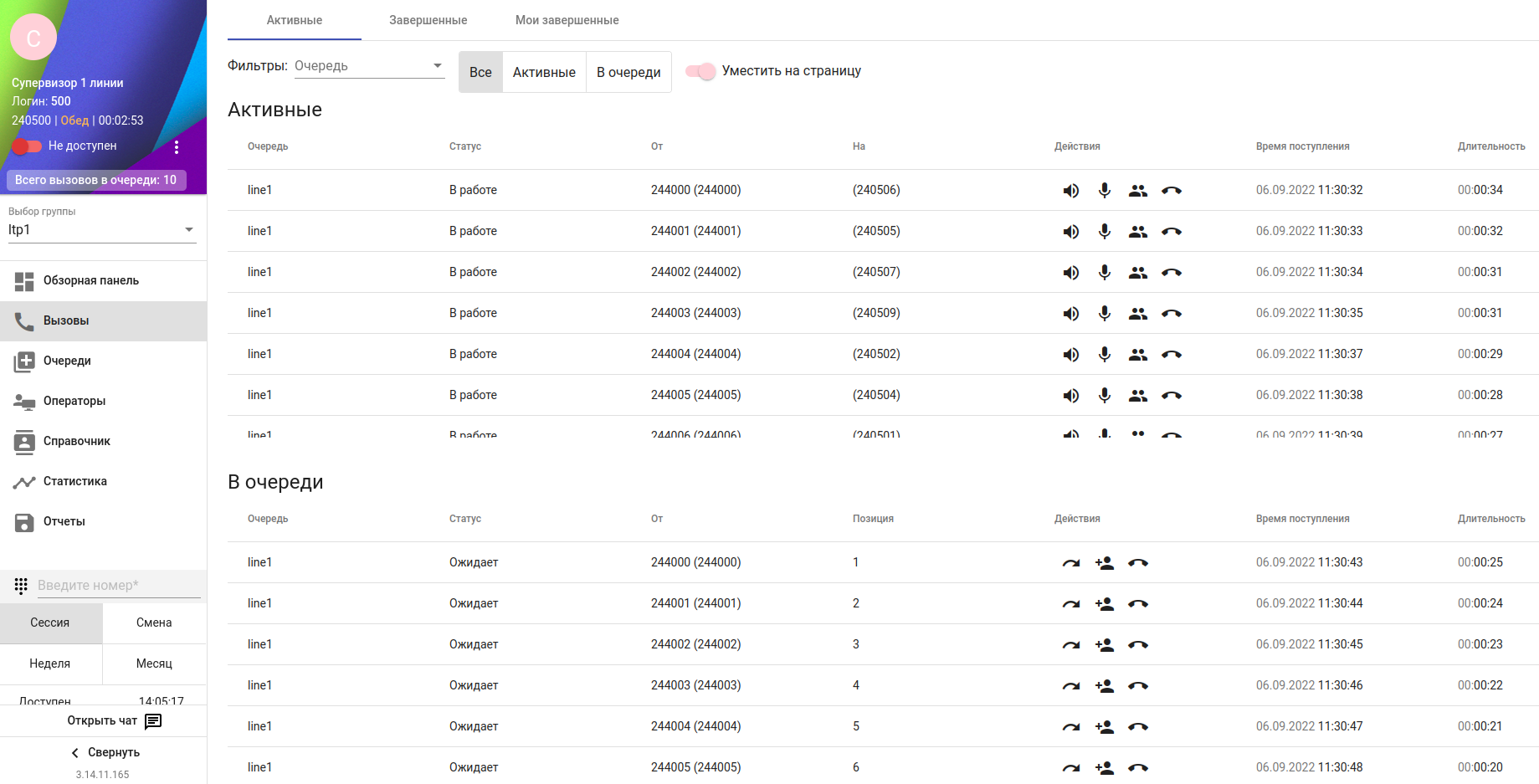Open the dial pad icon
This screenshot has height=784, width=1539.
click(x=21, y=586)
